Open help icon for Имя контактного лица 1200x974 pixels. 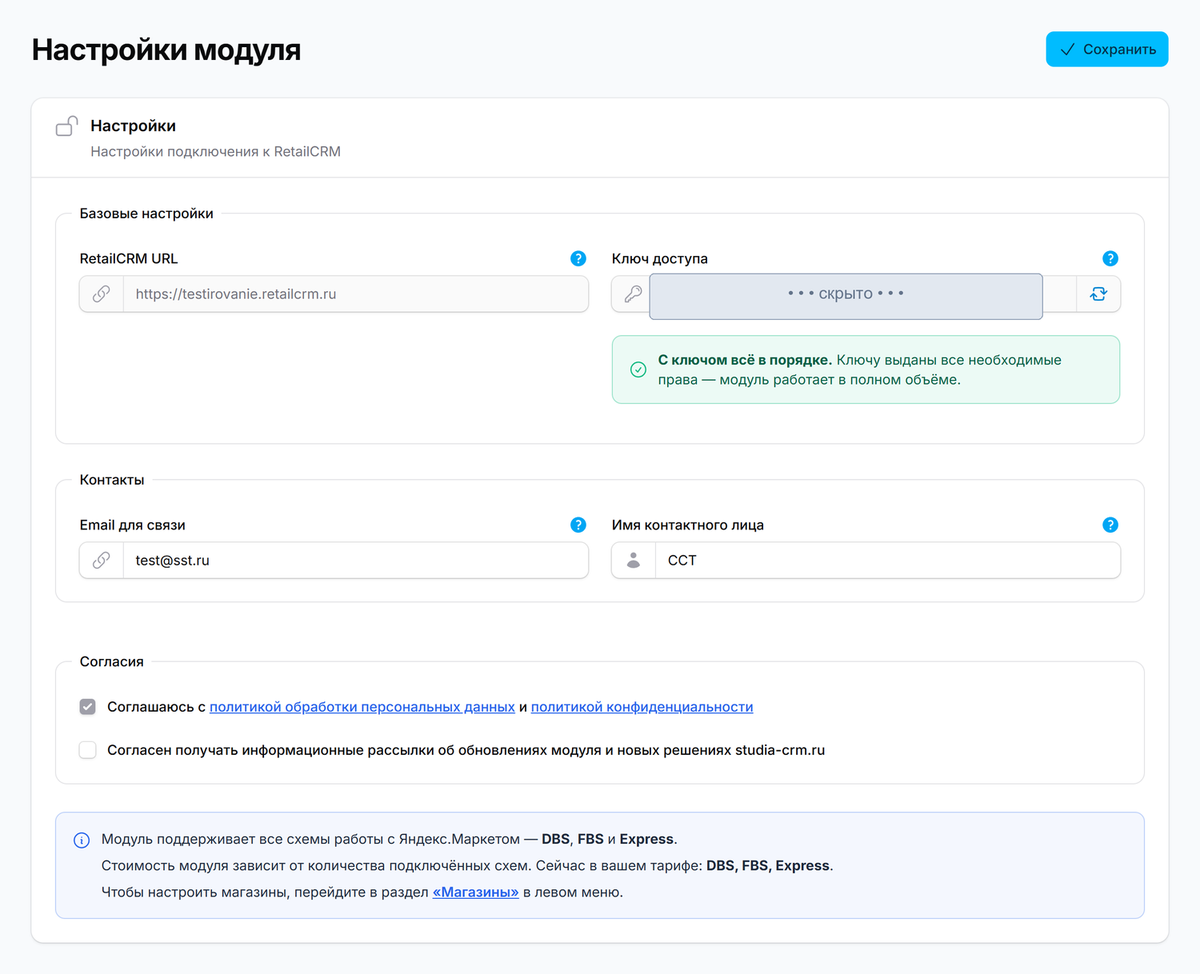click(1110, 524)
